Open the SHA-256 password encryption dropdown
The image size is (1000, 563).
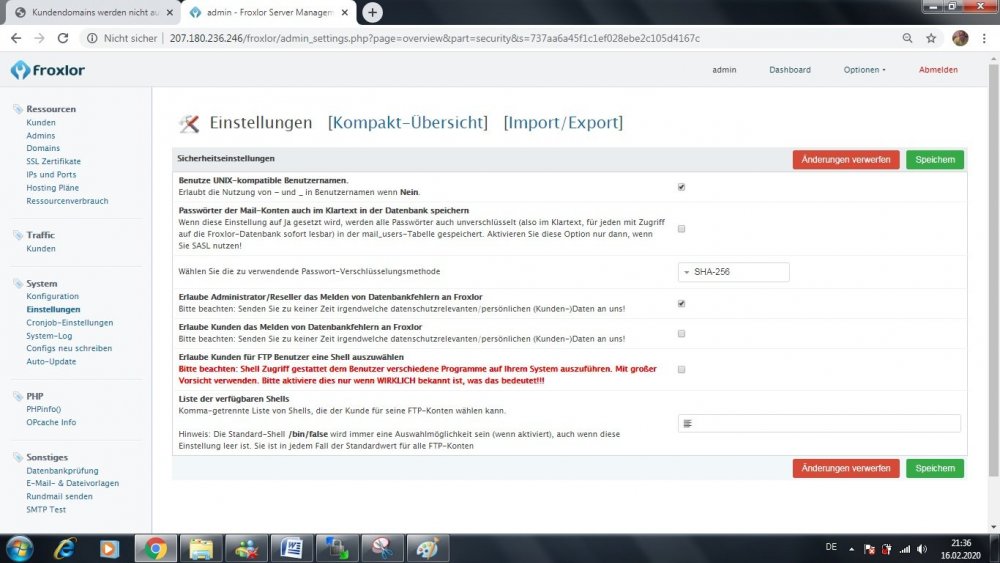[733, 272]
